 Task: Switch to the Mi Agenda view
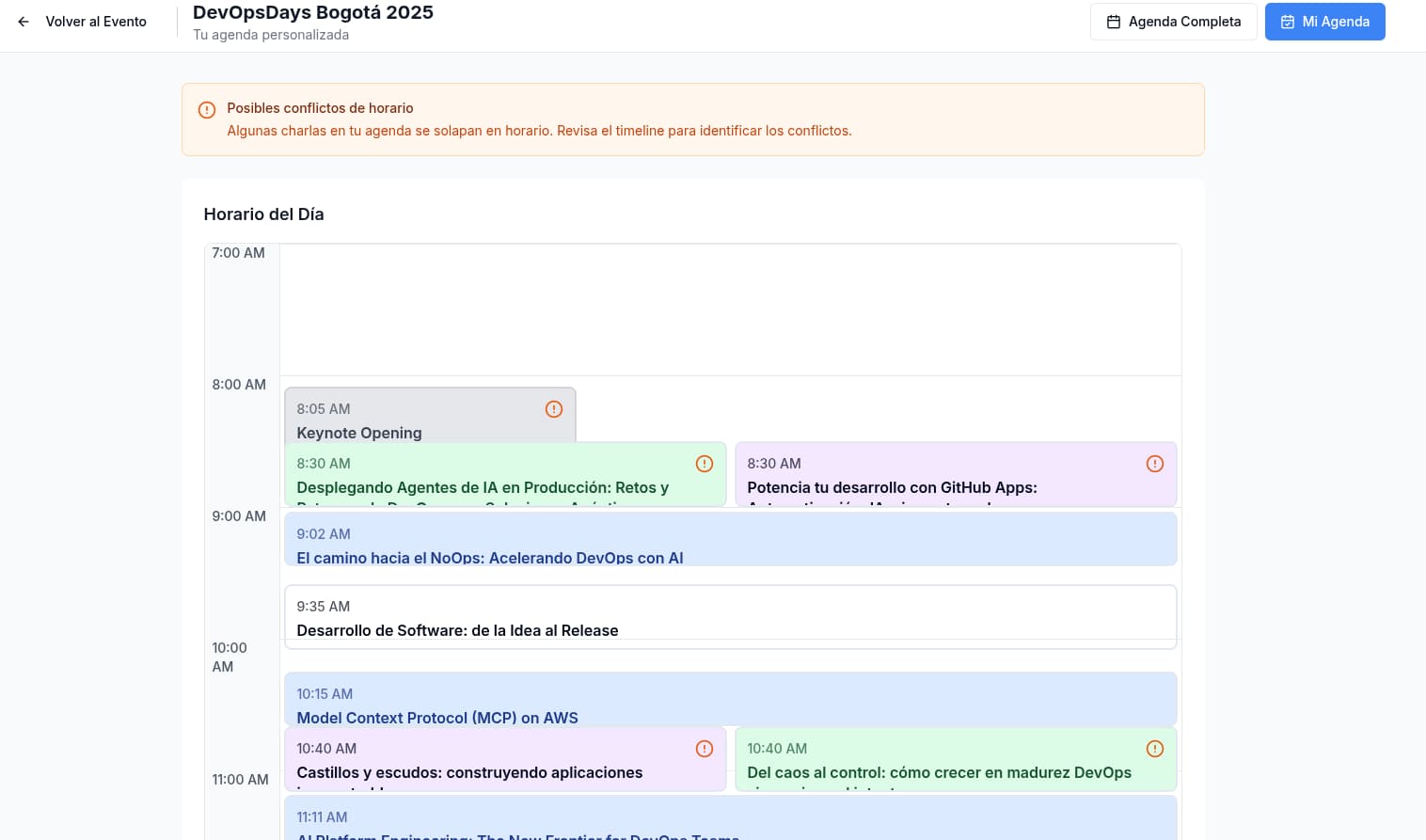tap(1325, 21)
